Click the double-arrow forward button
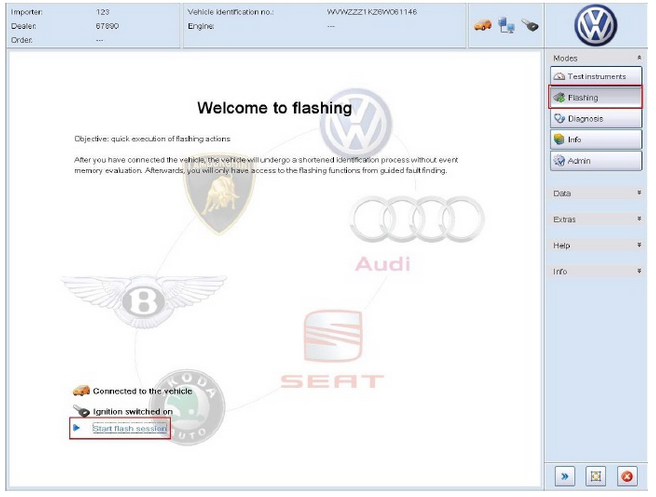 click(564, 476)
